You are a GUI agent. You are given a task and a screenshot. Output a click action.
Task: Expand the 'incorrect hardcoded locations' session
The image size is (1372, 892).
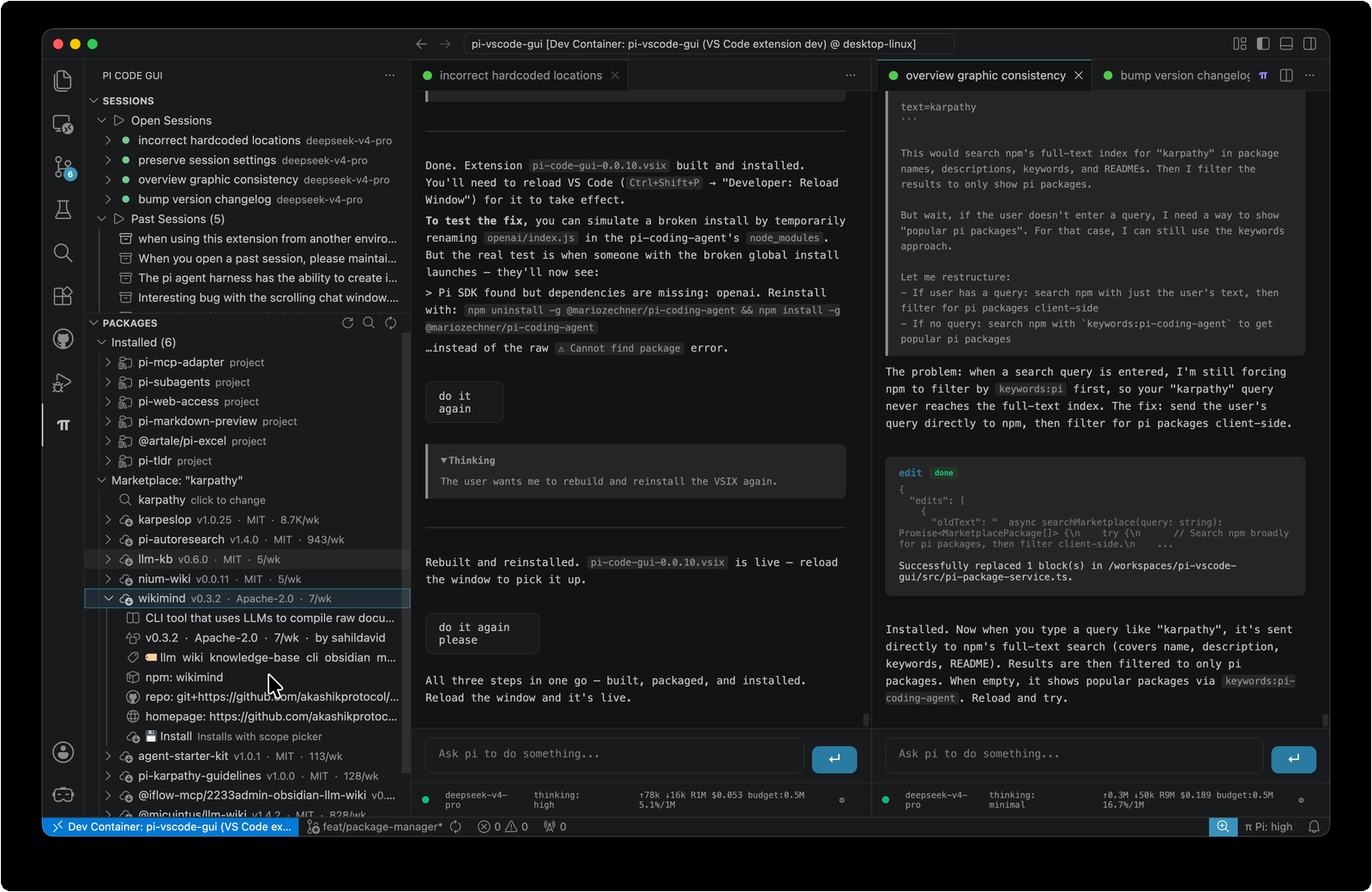coord(108,140)
